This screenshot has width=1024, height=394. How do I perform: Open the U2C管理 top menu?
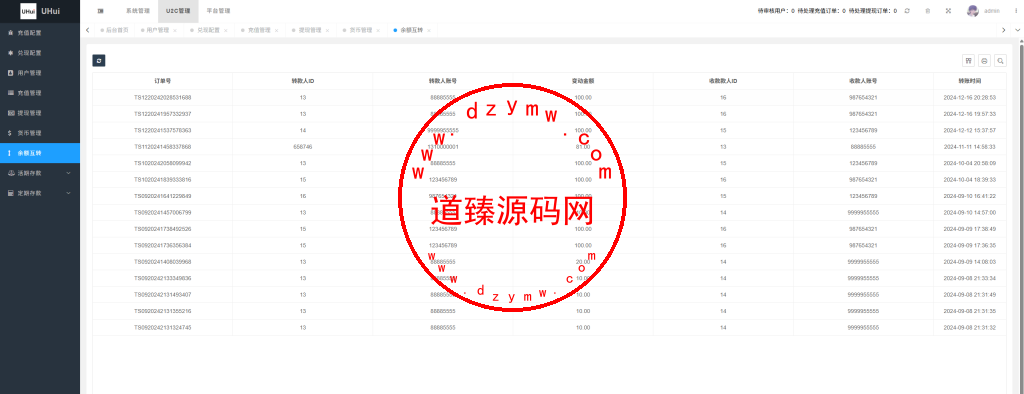click(x=178, y=11)
